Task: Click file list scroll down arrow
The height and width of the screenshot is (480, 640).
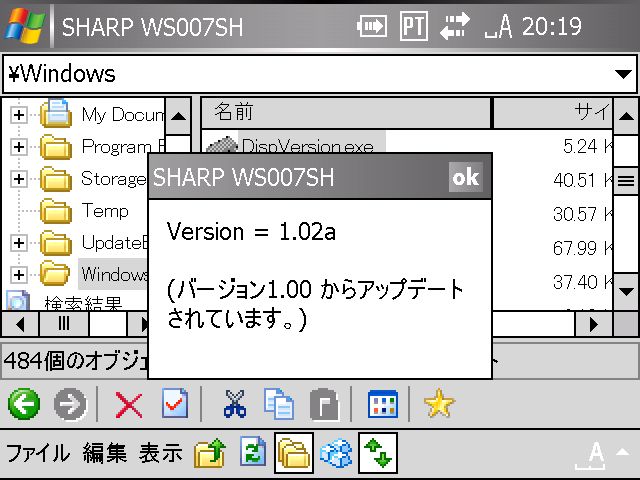Action: 626,291
